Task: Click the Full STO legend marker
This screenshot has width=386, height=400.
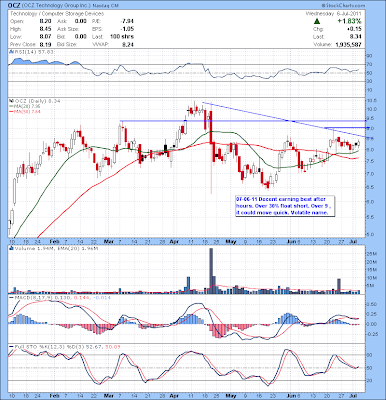Action: pyautogui.click(x=11, y=347)
